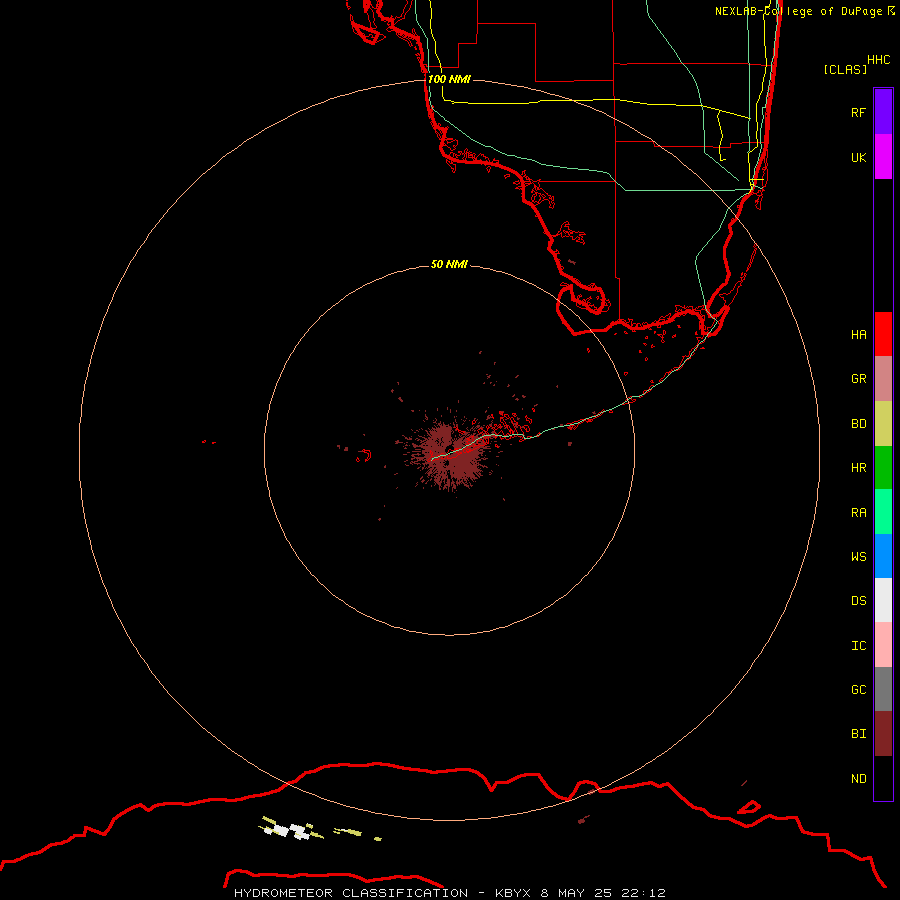
Task: Click the 100 NMI range ring label
Action: click(449, 79)
